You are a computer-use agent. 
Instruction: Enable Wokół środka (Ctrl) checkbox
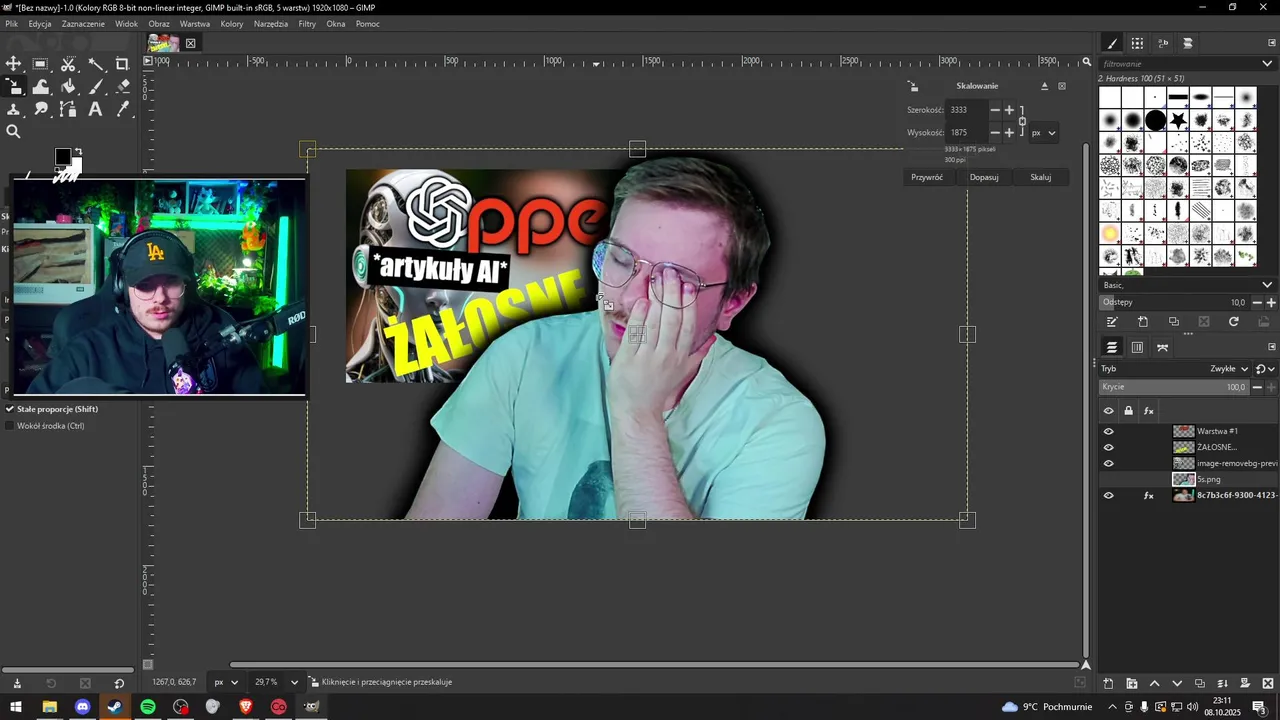10,426
